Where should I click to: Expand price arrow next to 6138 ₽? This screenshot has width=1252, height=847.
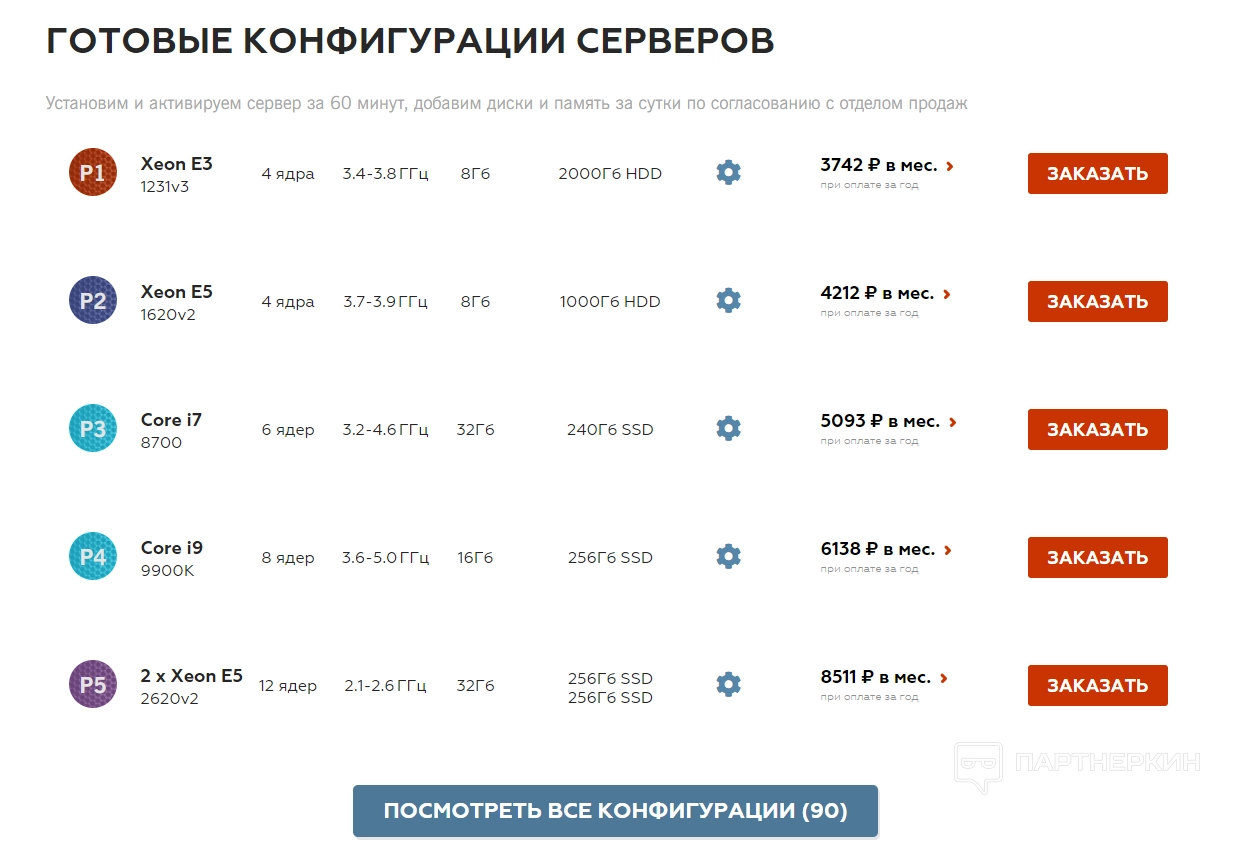coord(947,550)
